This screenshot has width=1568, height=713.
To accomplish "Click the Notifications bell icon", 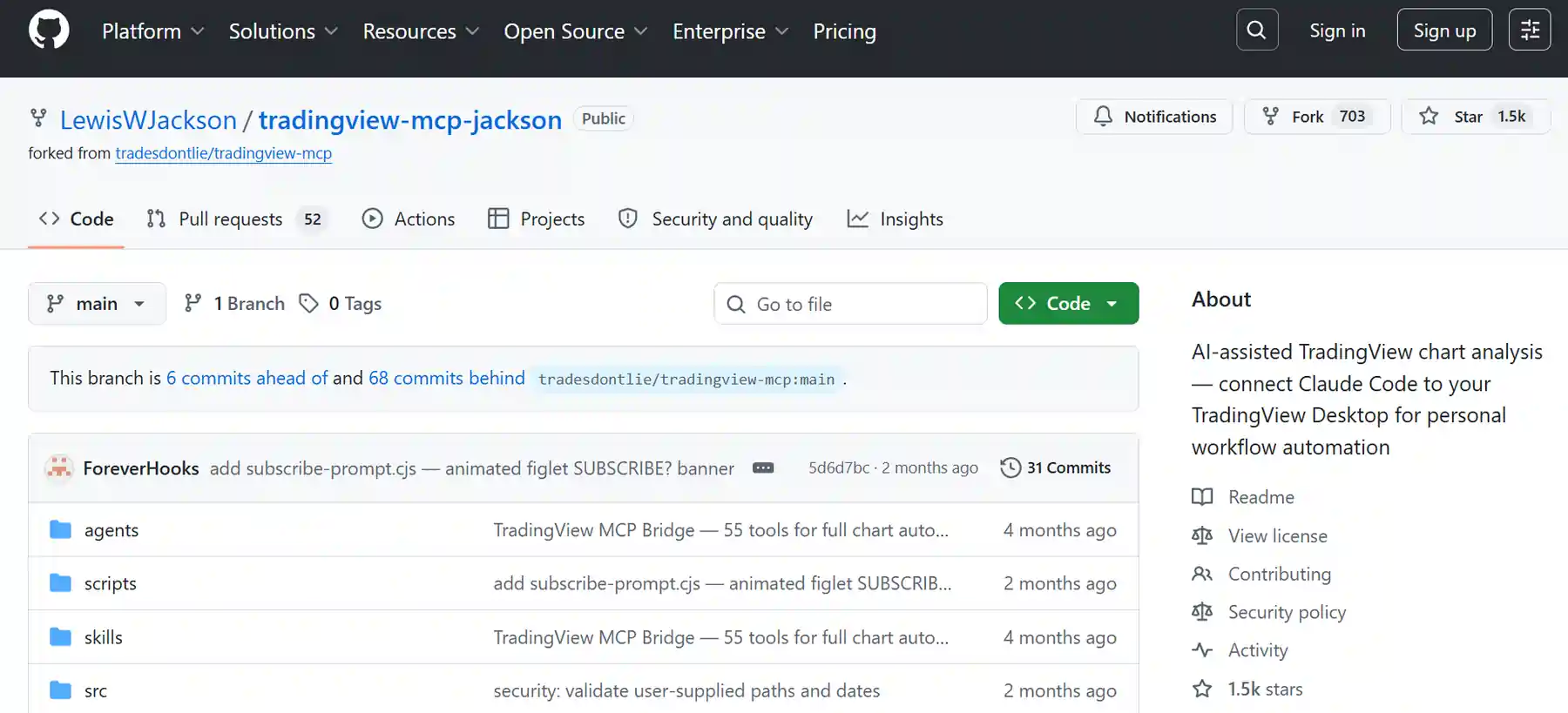I will pyautogui.click(x=1103, y=116).
